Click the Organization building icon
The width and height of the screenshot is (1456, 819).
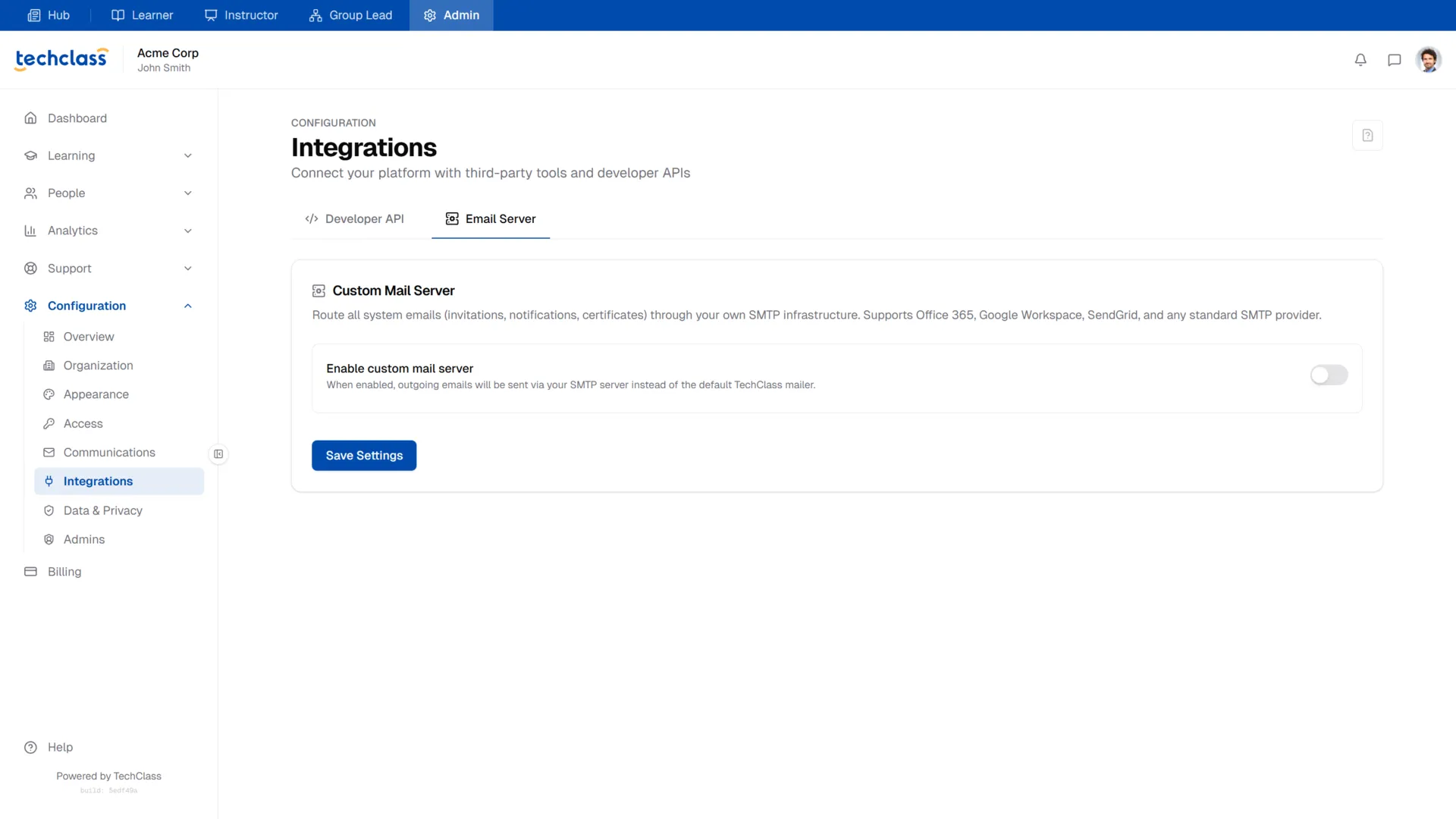click(x=49, y=366)
